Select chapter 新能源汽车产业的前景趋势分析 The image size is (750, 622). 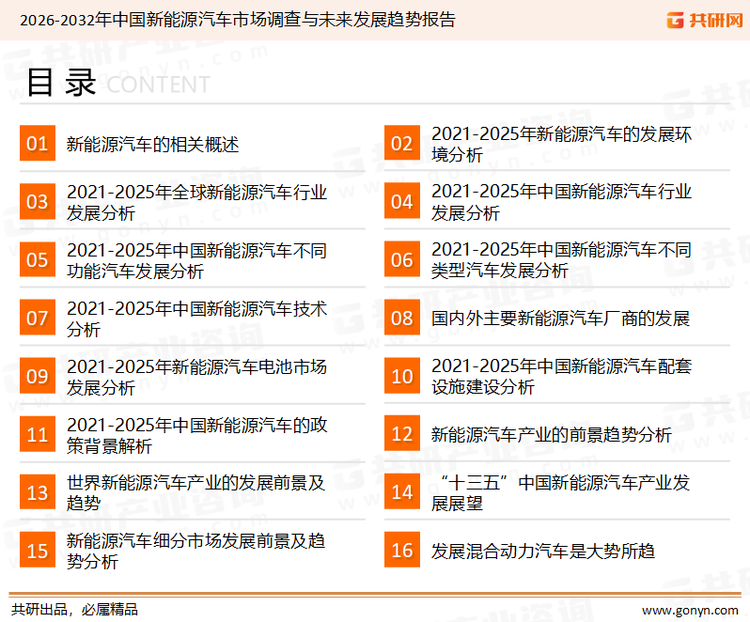point(551,434)
